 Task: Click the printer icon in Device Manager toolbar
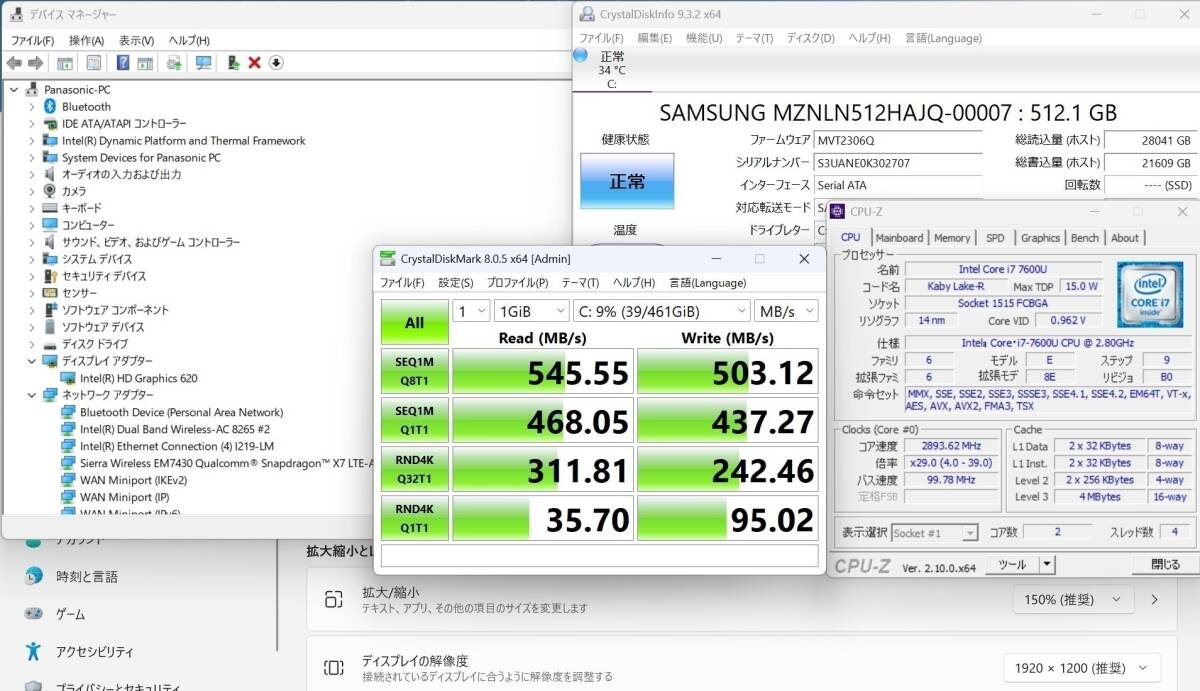[174, 63]
